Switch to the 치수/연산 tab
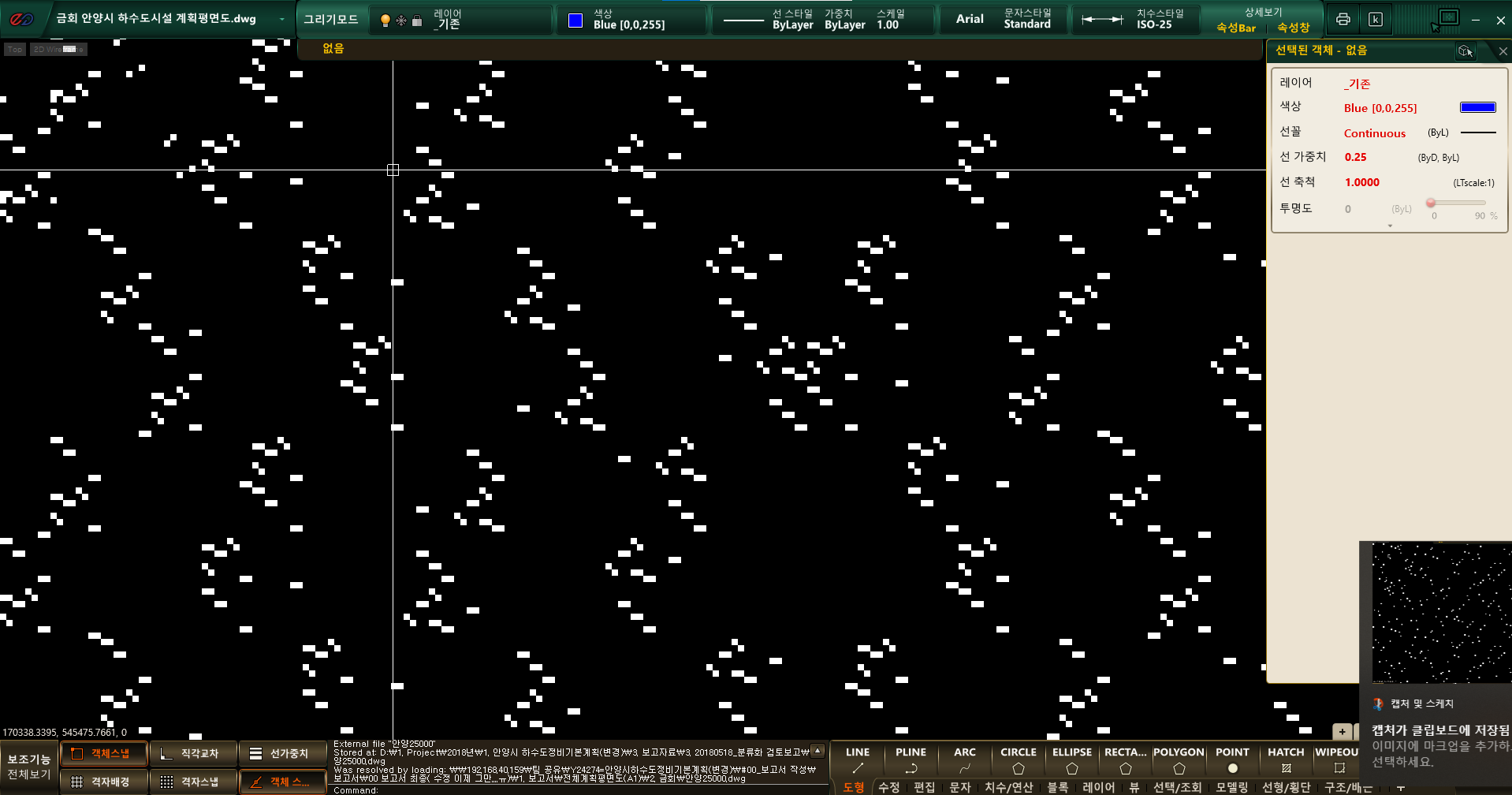The width and height of the screenshot is (1512, 795). click(1009, 787)
